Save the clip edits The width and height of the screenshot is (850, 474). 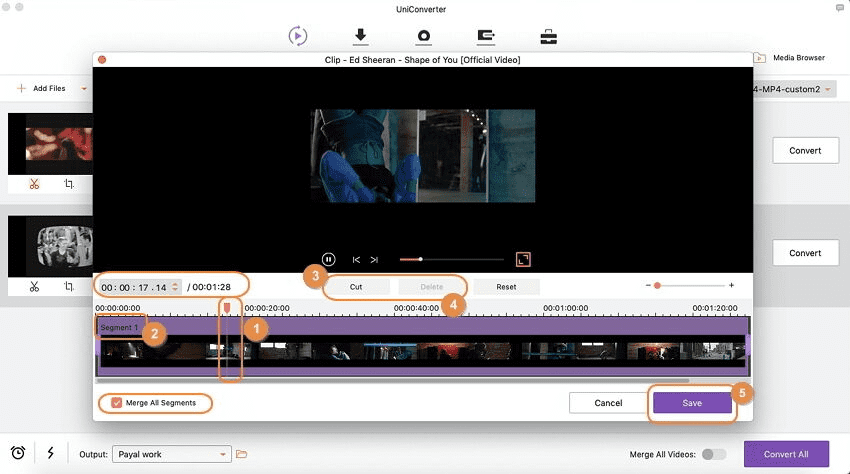tap(692, 403)
